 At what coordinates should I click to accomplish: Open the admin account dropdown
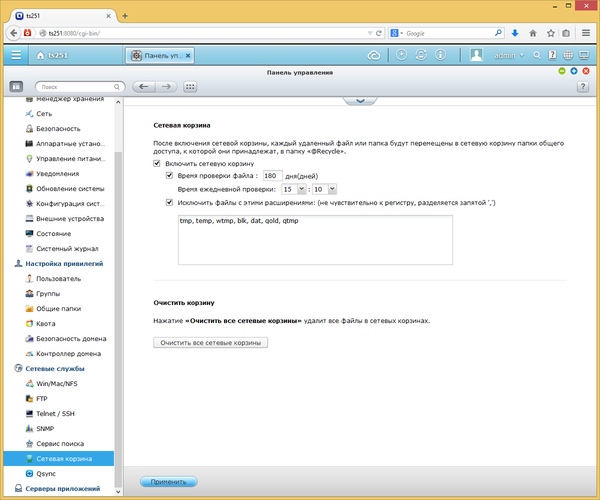[509, 56]
